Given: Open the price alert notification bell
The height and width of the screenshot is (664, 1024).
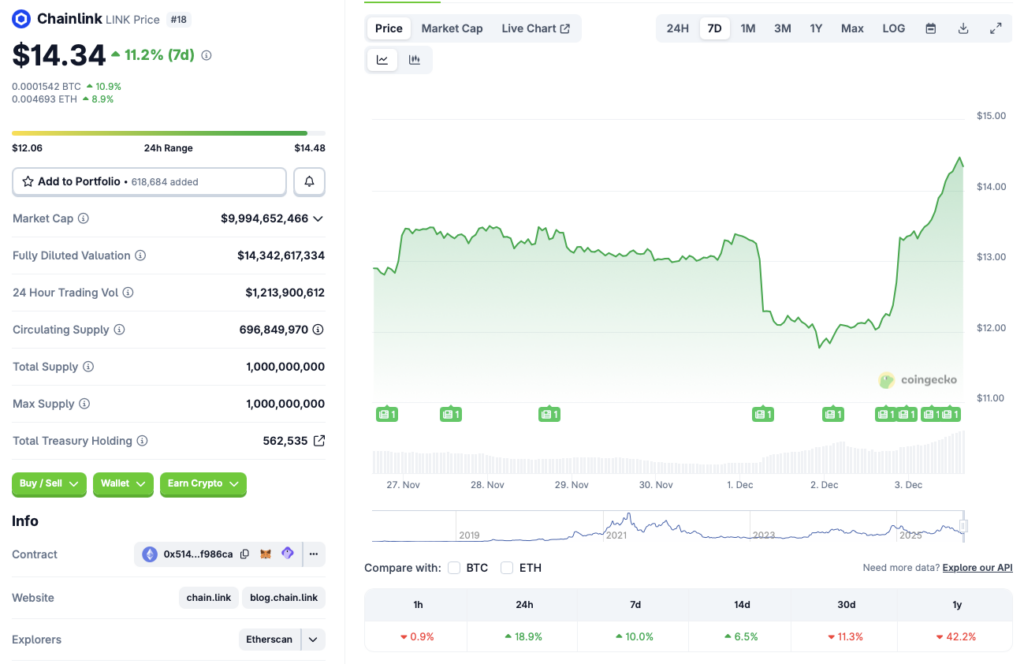Looking at the screenshot, I should click(309, 181).
